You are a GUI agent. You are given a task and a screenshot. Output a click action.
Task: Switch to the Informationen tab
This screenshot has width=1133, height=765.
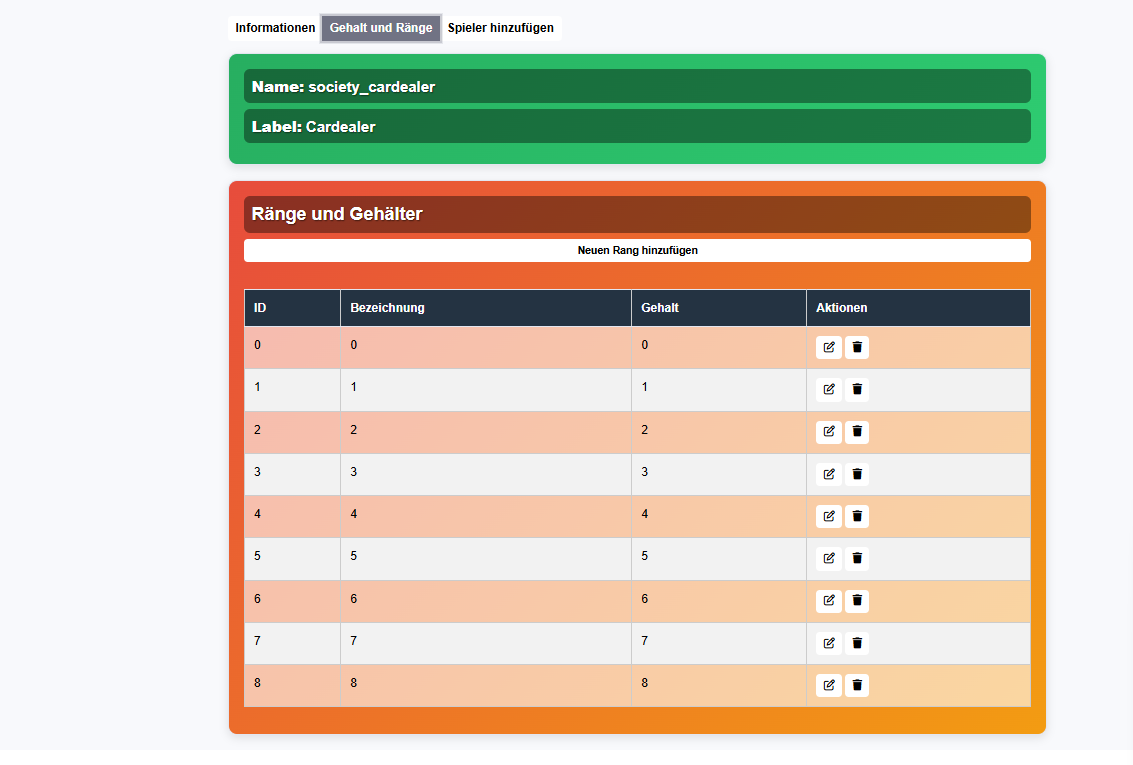tap(275, 28)
